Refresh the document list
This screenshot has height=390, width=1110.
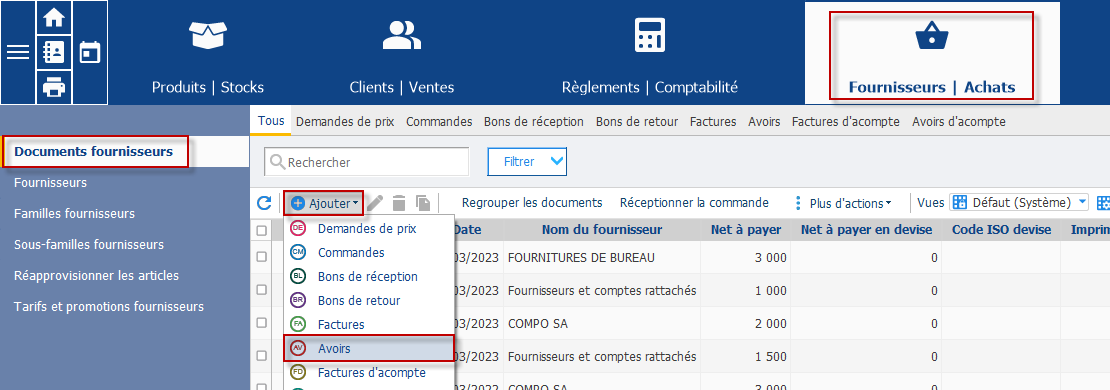coord(264,203)
